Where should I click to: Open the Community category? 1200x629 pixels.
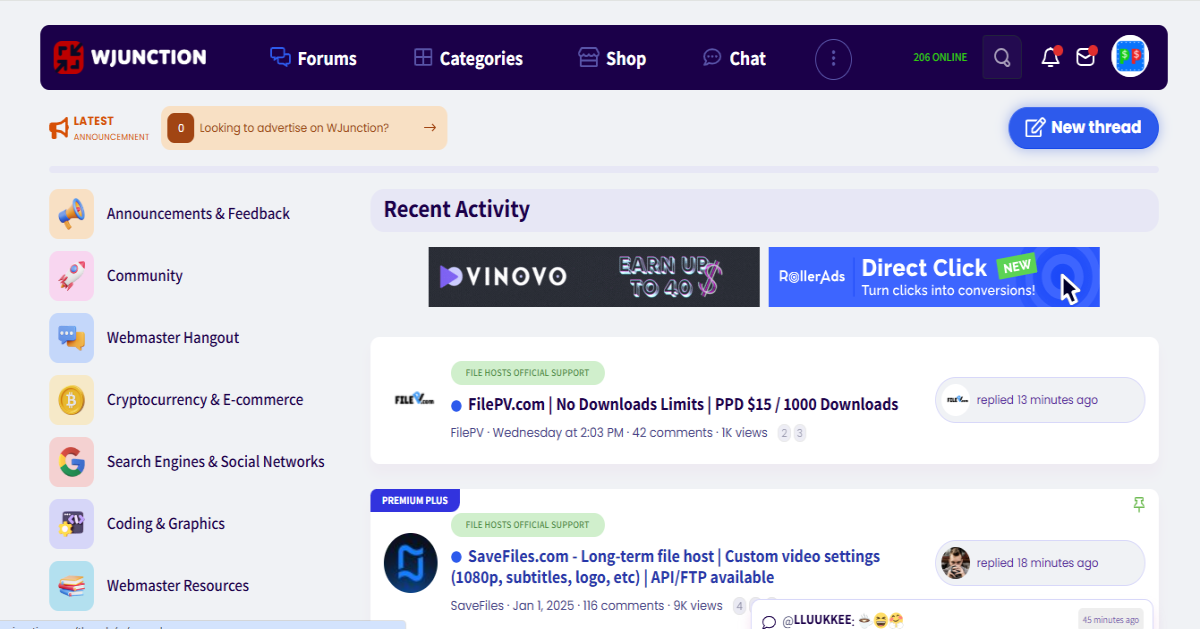click(x=145, y=276)
